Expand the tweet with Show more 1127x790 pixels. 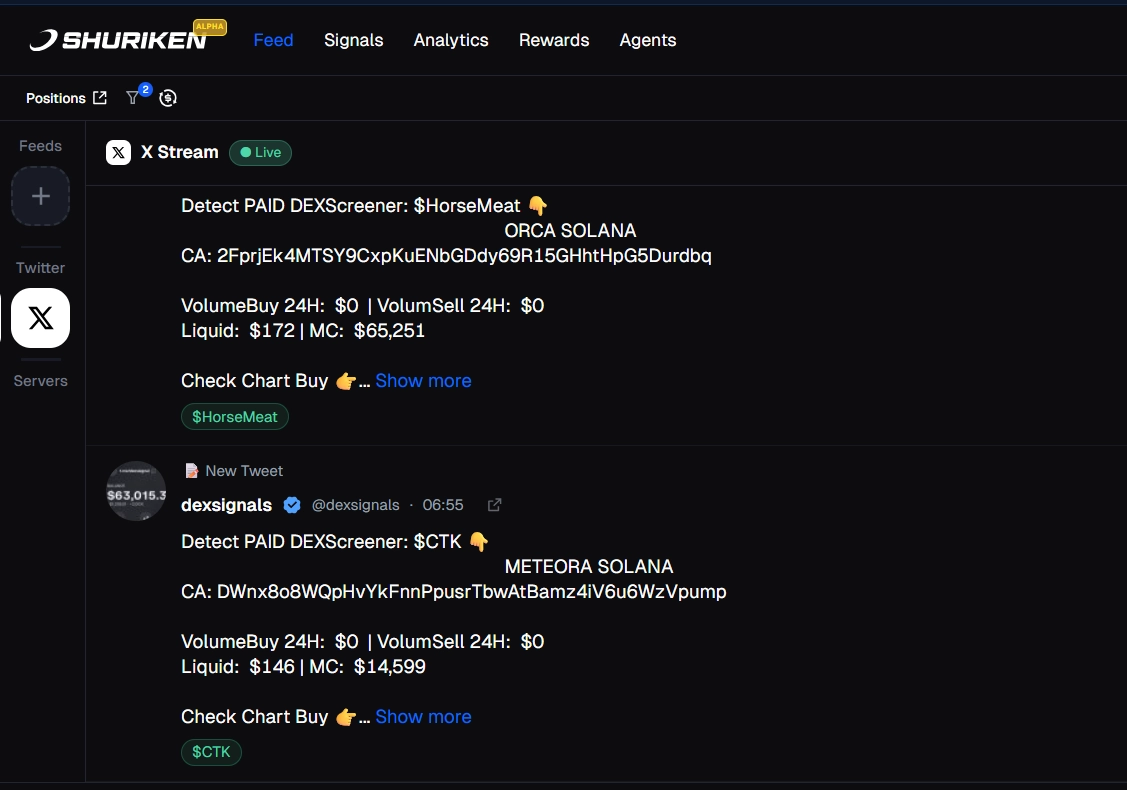pos(423,716)
